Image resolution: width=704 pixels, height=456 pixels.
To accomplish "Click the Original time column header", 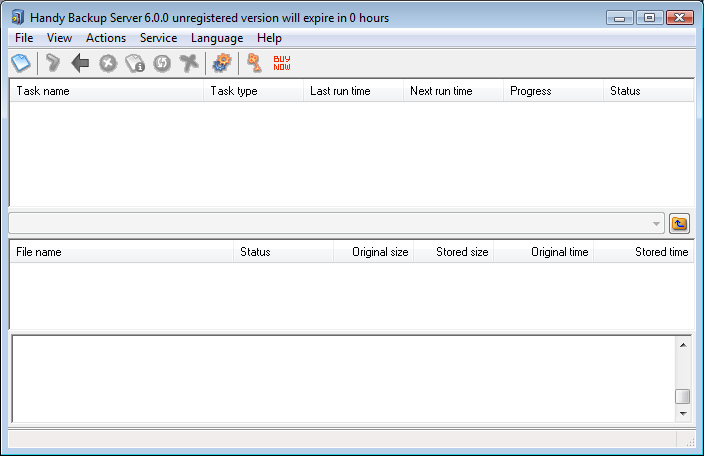I will pos(544,252).
